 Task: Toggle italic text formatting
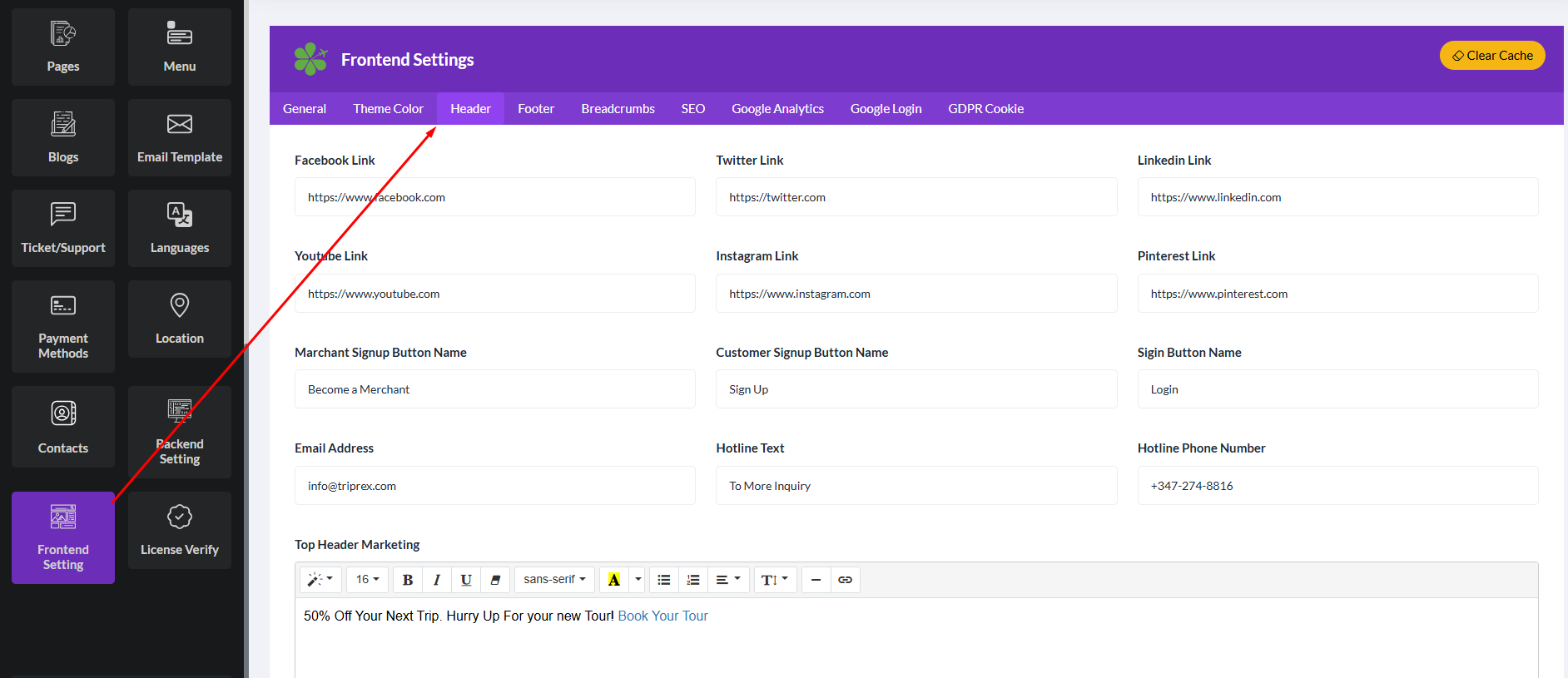(x=437, y=580)
